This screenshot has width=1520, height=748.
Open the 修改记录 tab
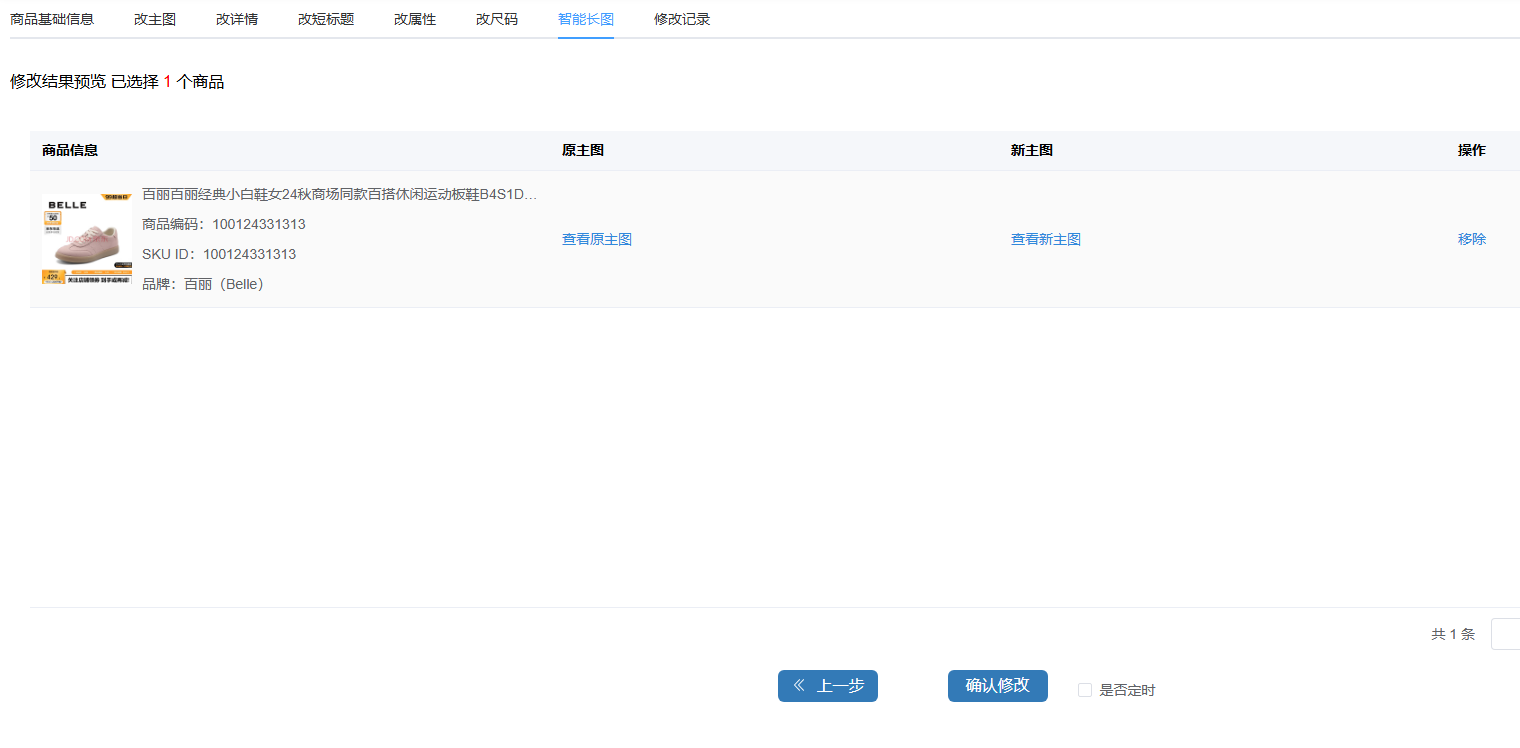click(682, 19)
